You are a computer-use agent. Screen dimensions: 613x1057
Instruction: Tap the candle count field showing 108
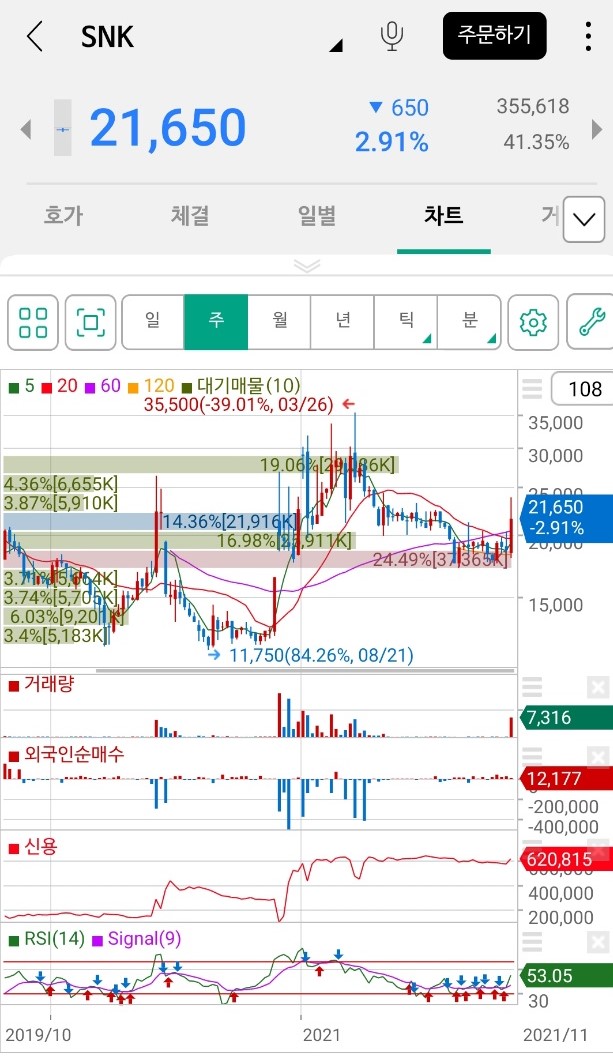[x=582, y=388]
